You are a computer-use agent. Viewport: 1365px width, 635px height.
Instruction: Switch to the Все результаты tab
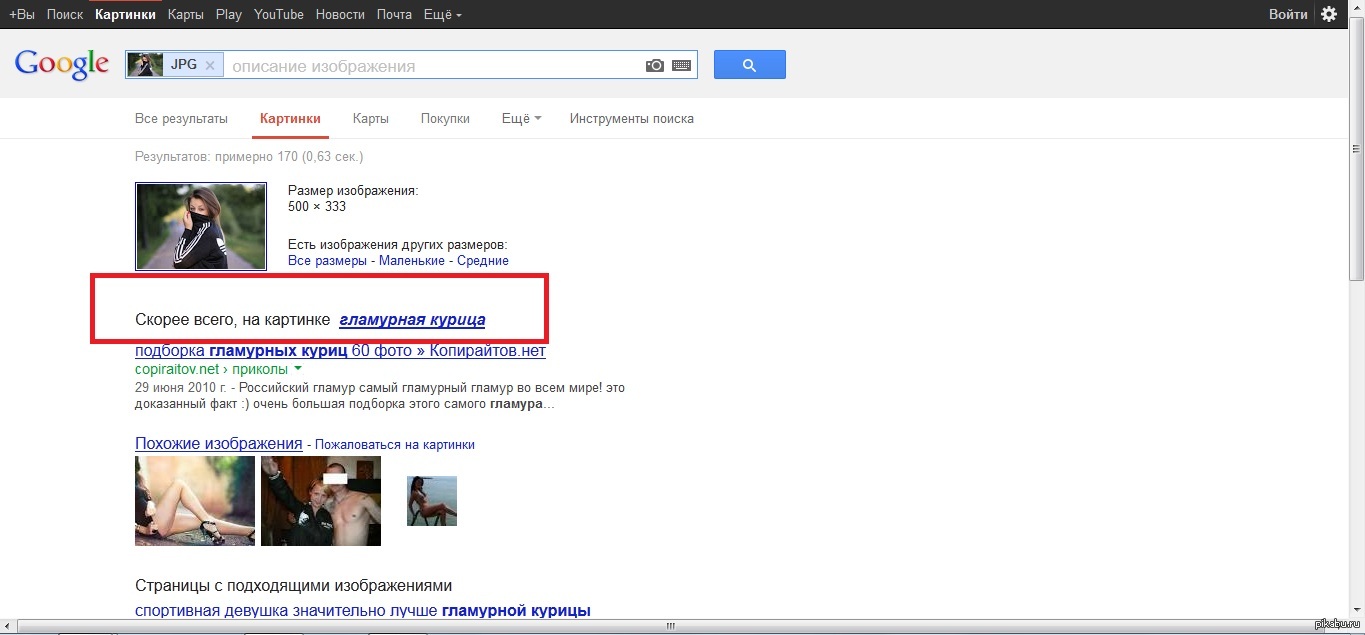click(x=181, y=118)
